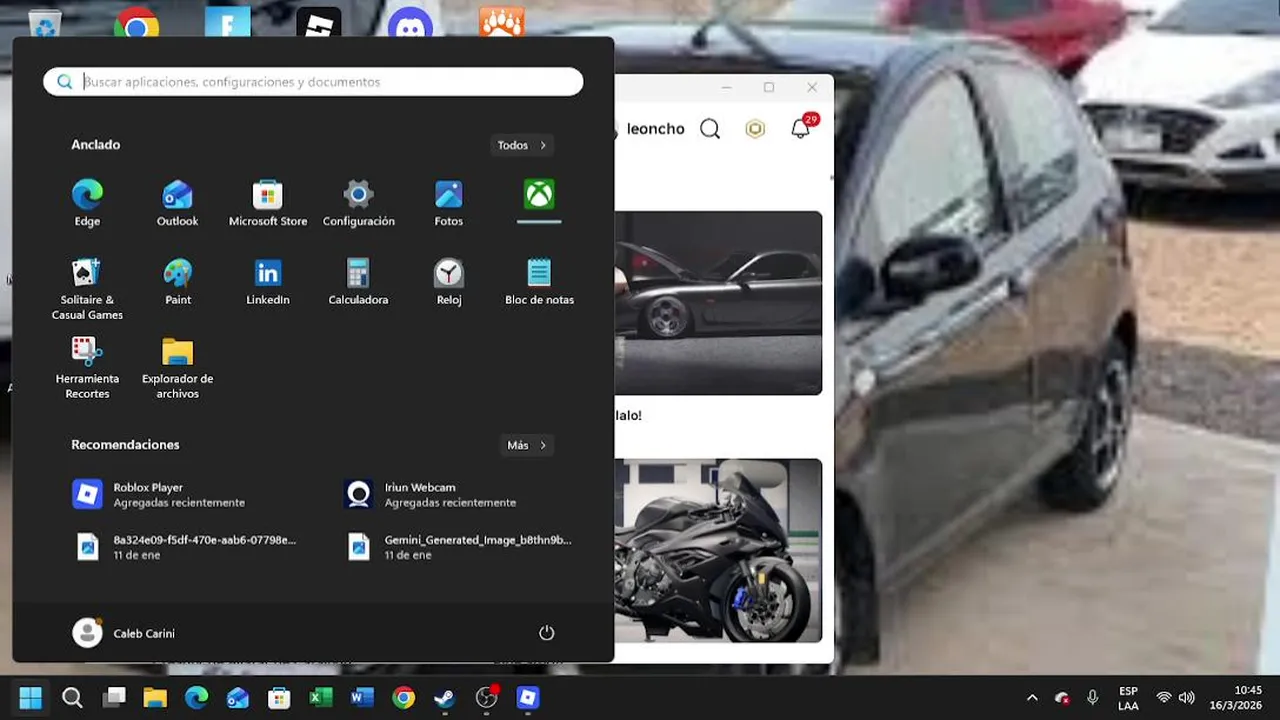1280x720 pixels.
Task: Open LinkedIn pinned app
Action: (x=268, y=282)
